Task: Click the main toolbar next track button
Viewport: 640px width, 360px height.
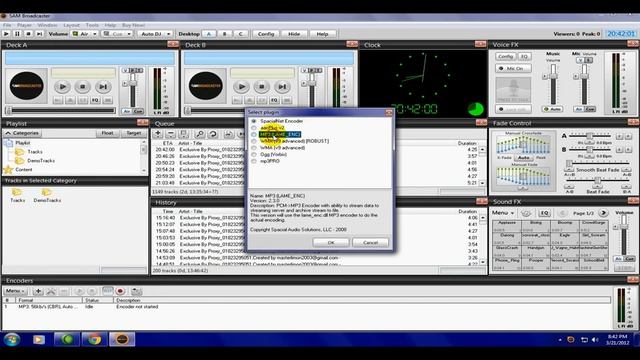Action: pyautogui.click(x=39, y=34)
